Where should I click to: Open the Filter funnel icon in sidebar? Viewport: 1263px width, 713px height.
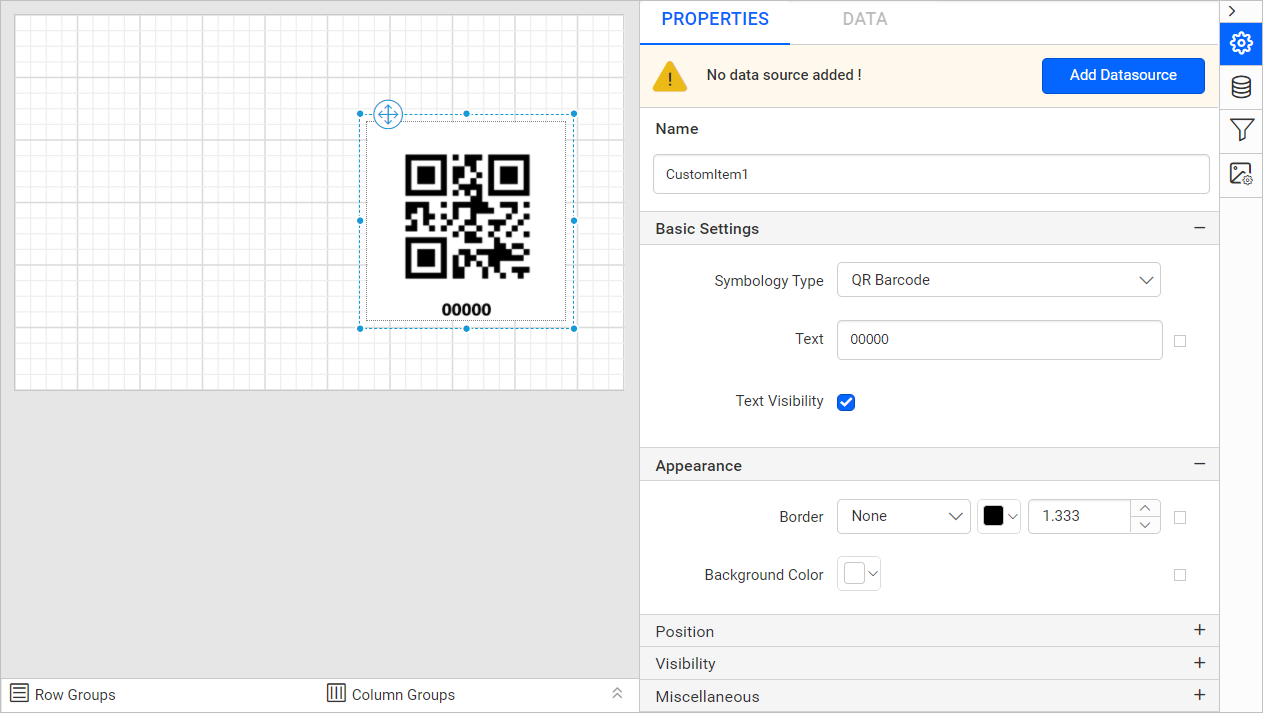1241,130
